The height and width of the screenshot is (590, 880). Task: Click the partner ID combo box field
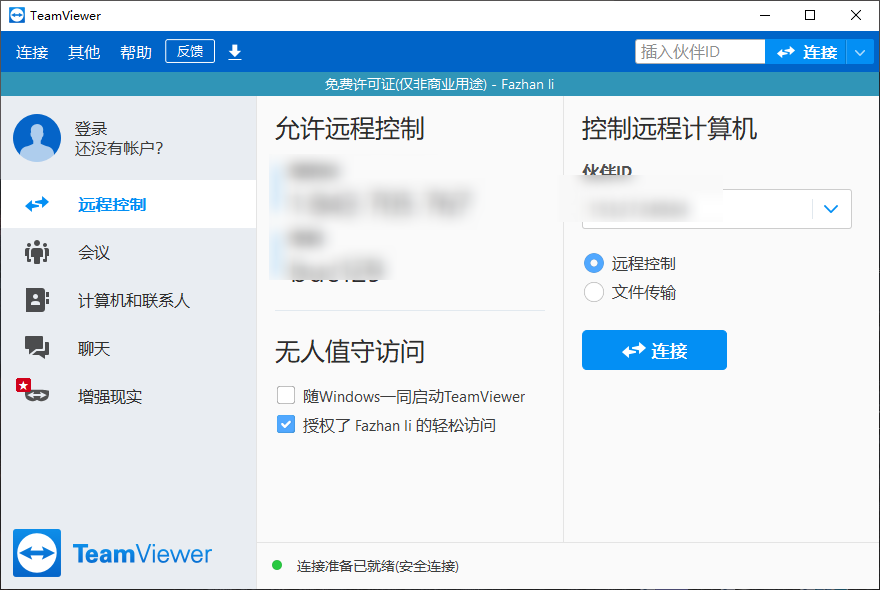point(717,209)
